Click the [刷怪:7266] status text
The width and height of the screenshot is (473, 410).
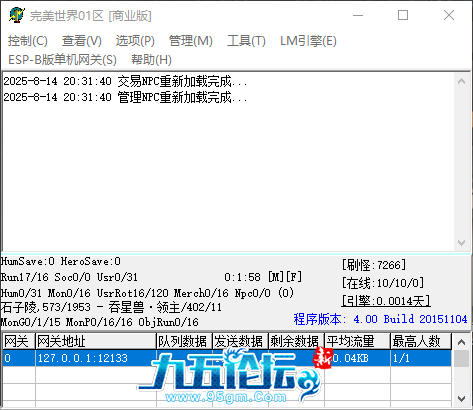coord(374,265)
